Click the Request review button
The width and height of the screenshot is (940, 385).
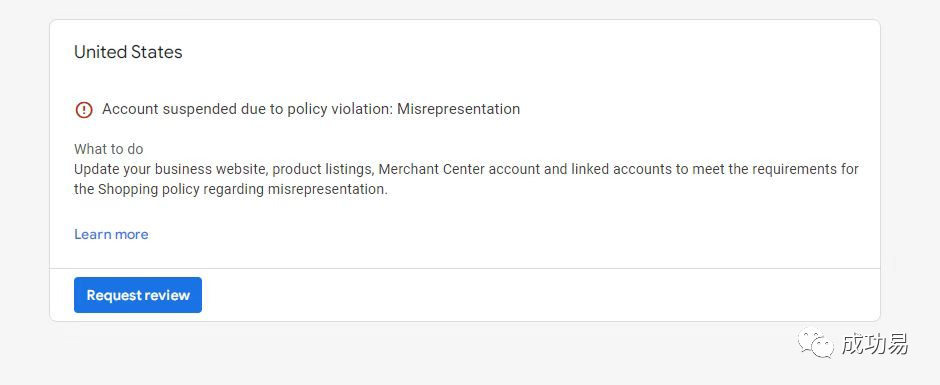pos(138,295)
